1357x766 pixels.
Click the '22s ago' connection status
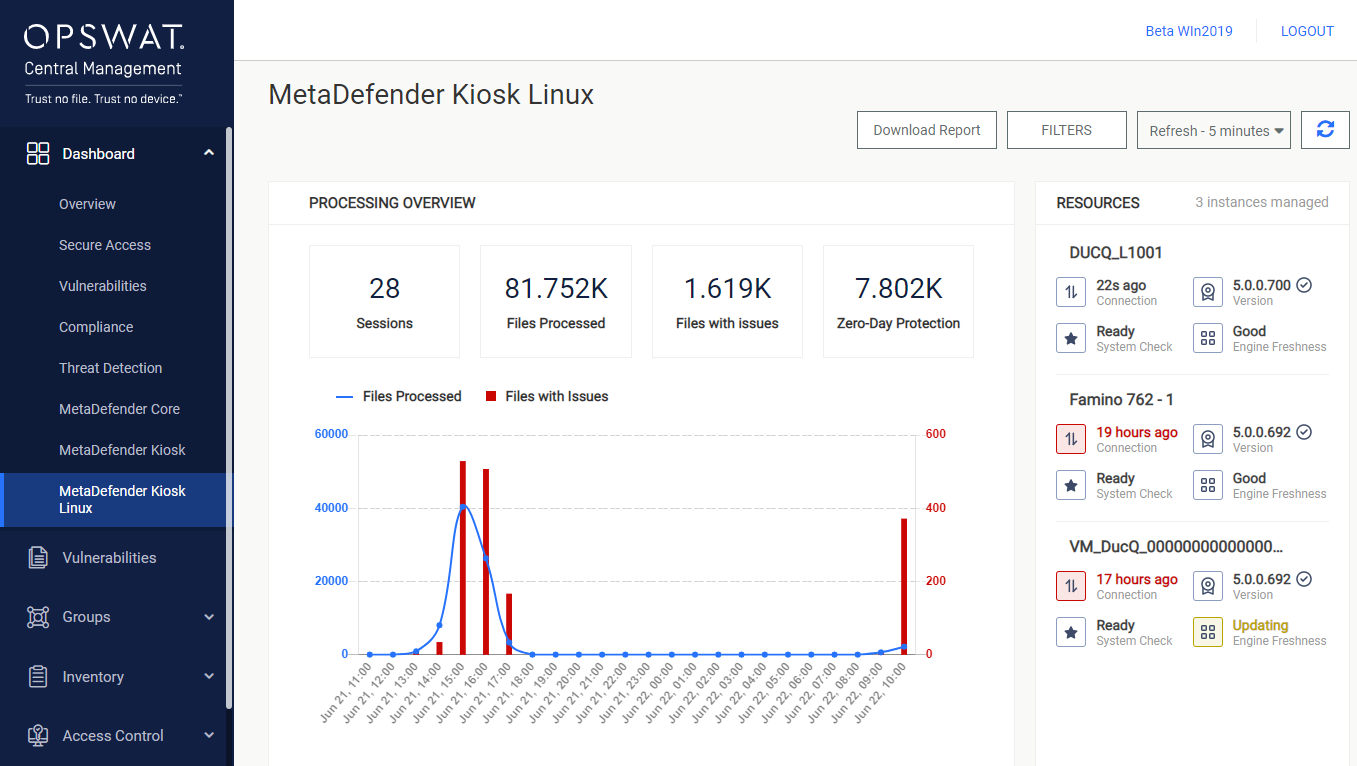(1121, 285)
